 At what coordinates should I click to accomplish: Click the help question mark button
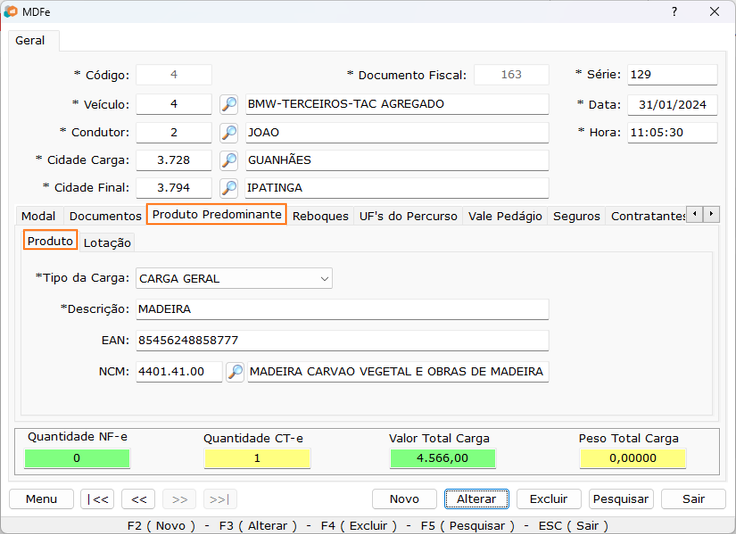point(674,12)
